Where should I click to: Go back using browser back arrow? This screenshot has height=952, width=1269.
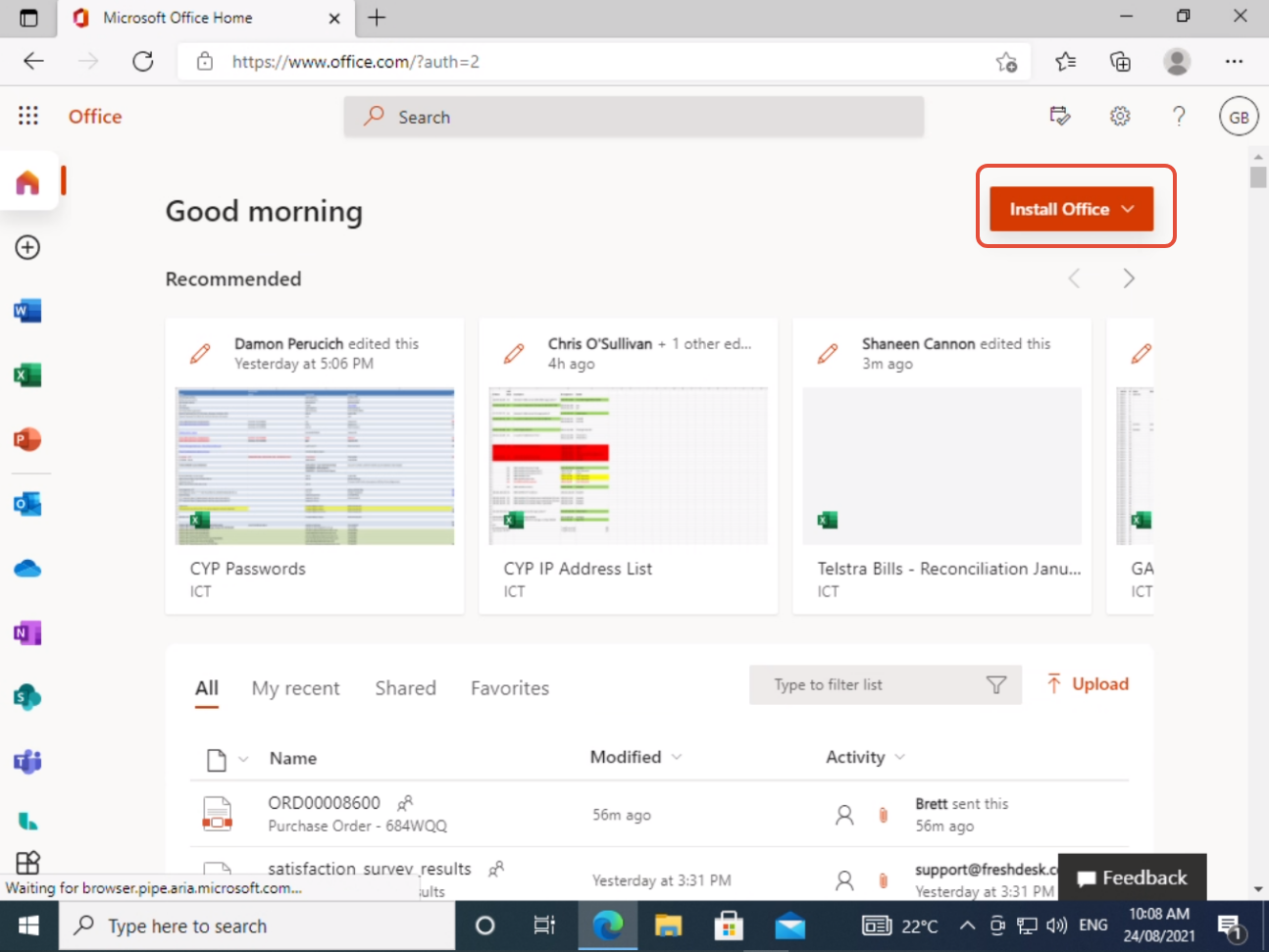pos(33,61)
